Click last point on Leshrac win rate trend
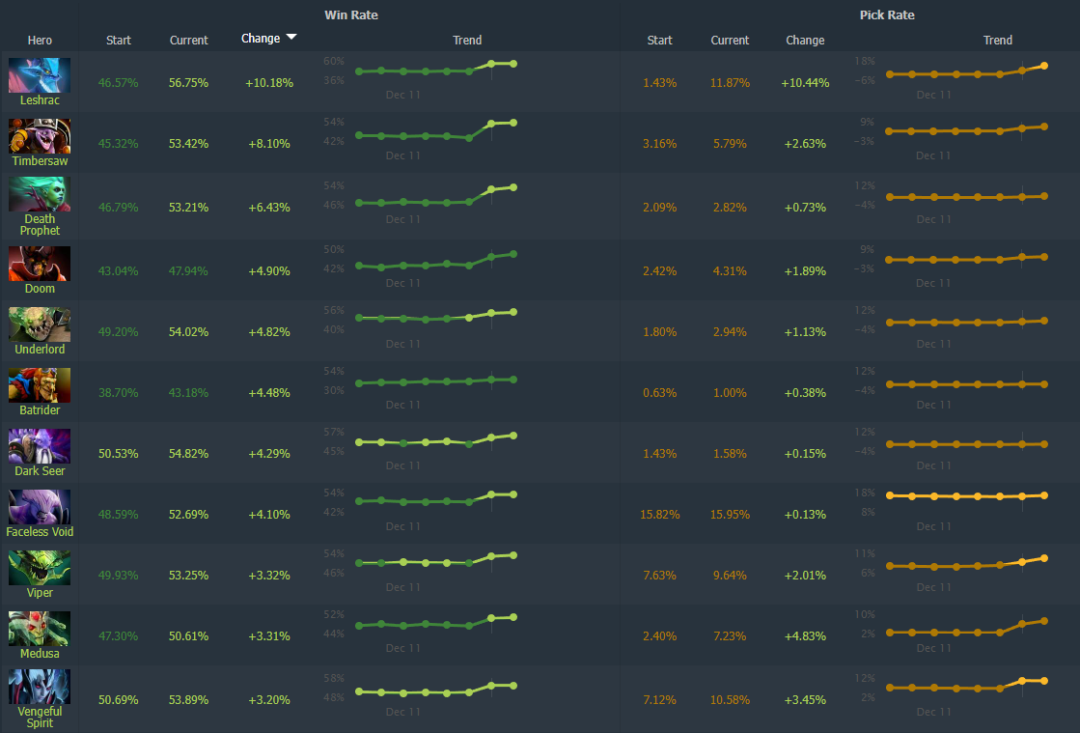Image resolution: width=1080 pixels, height=733 pixels. click(513, 63)
